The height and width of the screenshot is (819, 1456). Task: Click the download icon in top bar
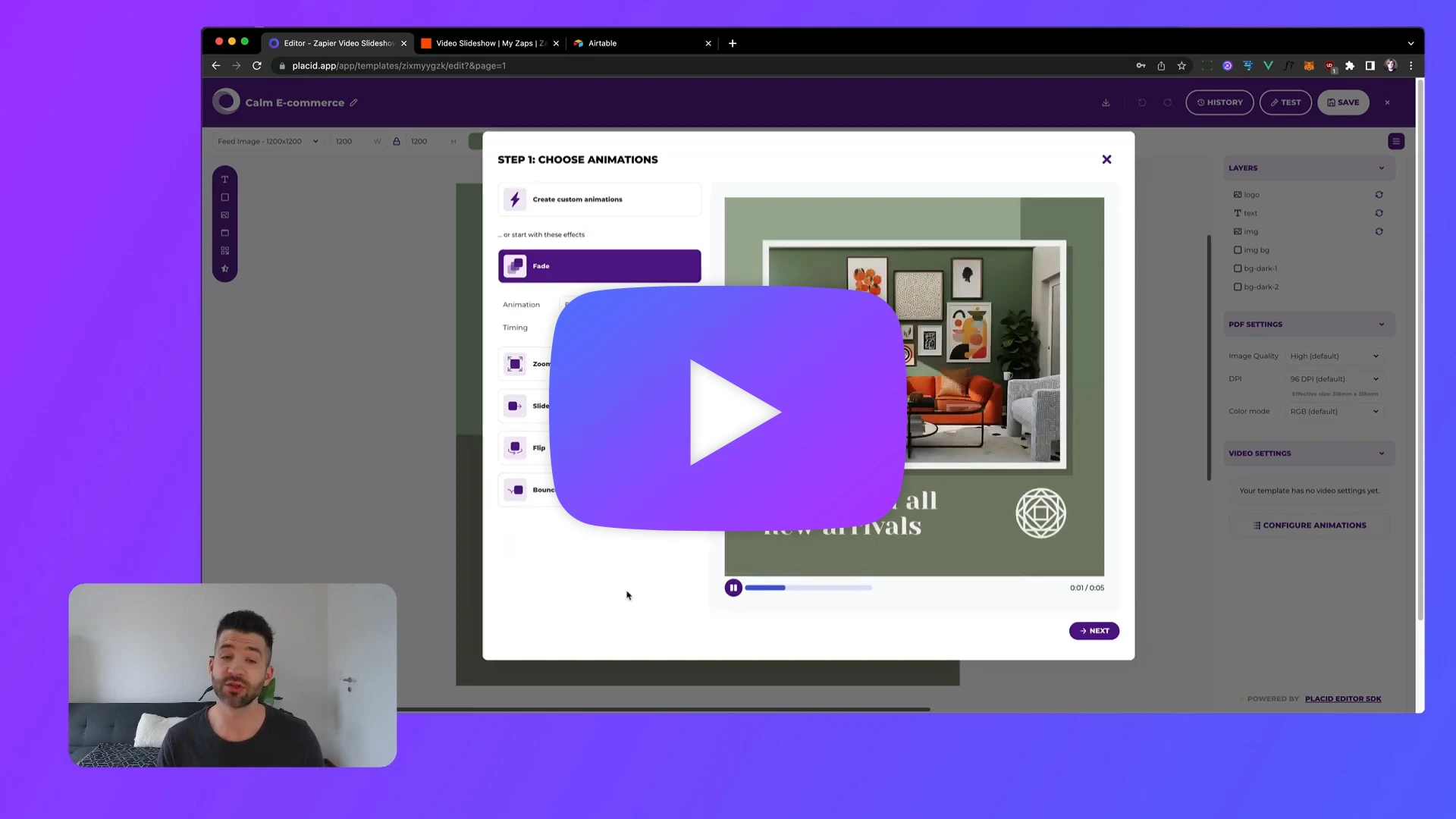tap(1106, 102)
